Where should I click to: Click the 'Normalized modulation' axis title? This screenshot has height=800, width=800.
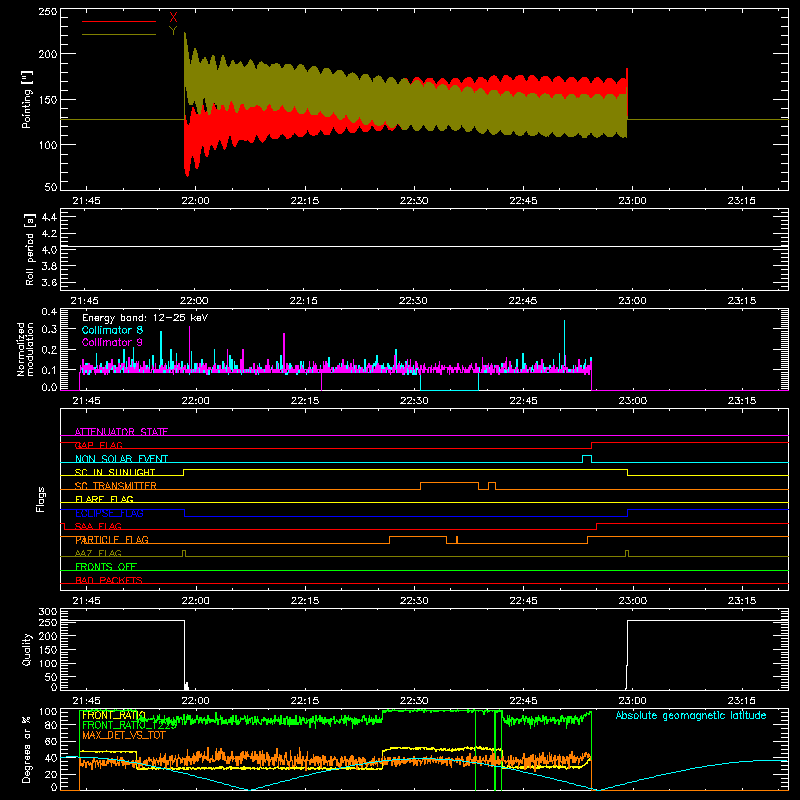25,349
